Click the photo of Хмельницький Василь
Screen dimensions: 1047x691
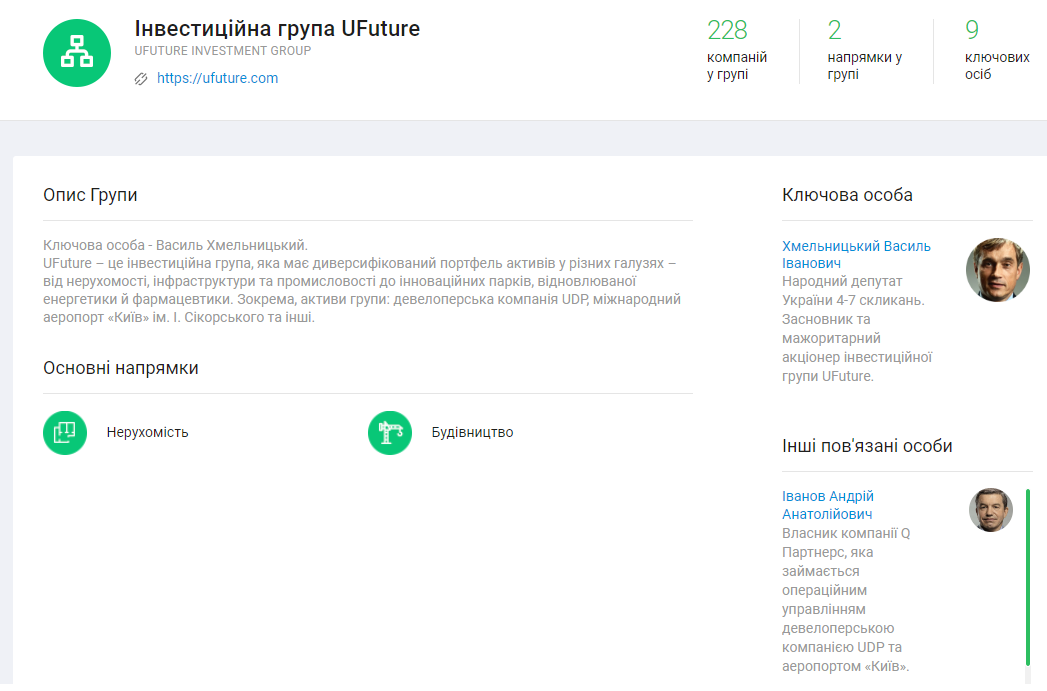(997, 270)
